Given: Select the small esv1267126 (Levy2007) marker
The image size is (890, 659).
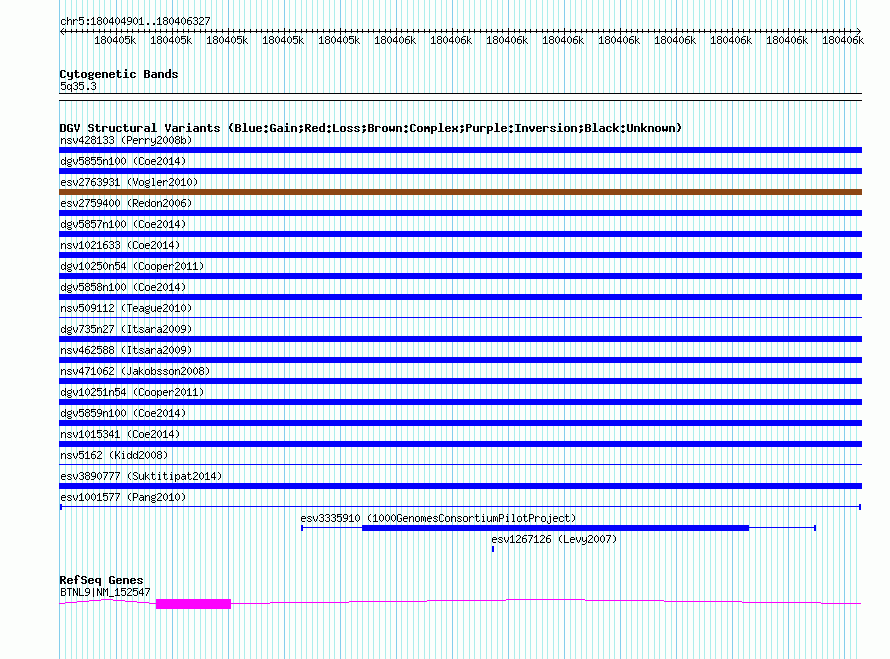Looking at the screenshot, I should [493, 549].
